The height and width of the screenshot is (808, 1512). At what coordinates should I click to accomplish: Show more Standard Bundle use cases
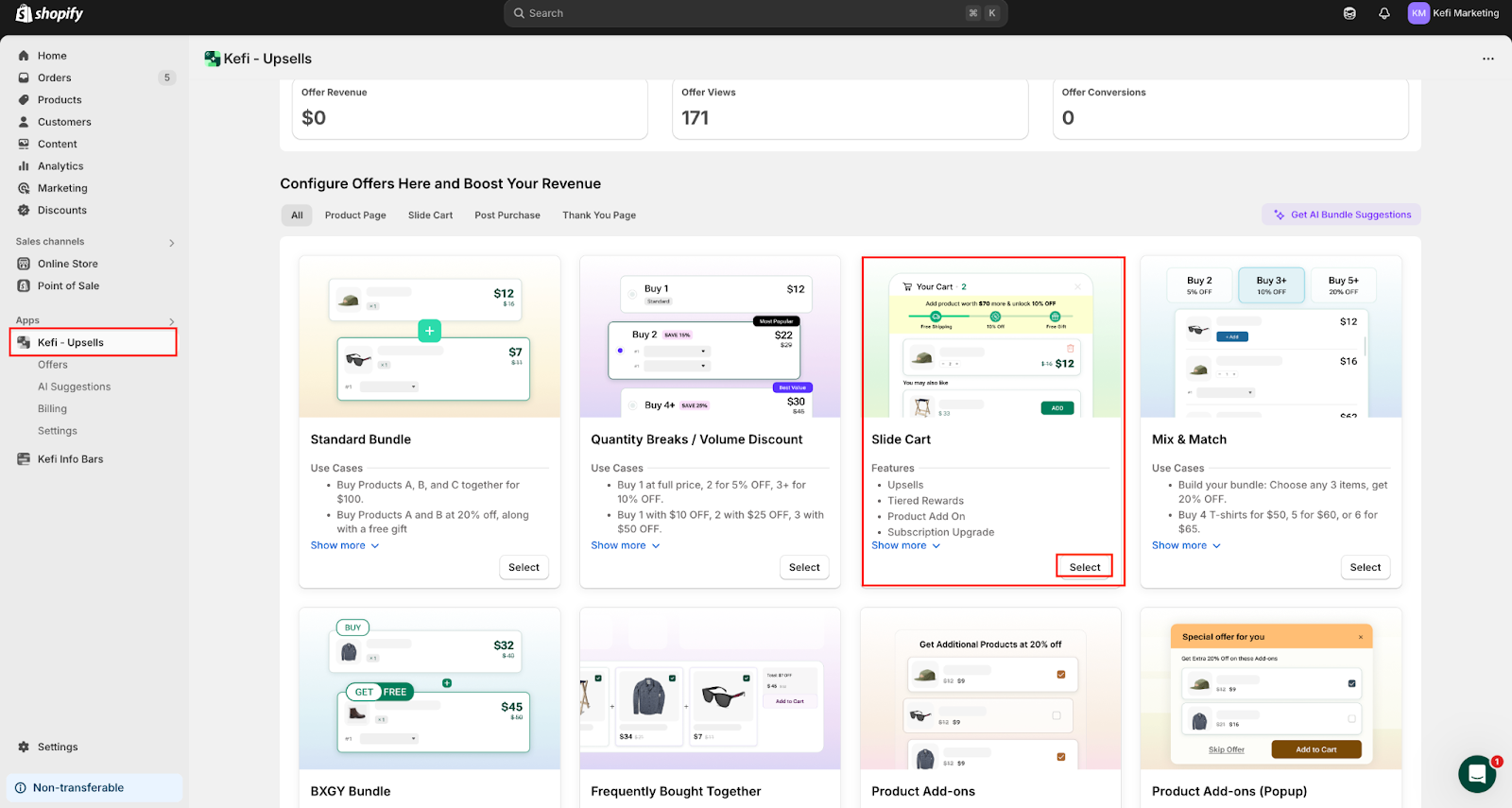tap(344, 545)
